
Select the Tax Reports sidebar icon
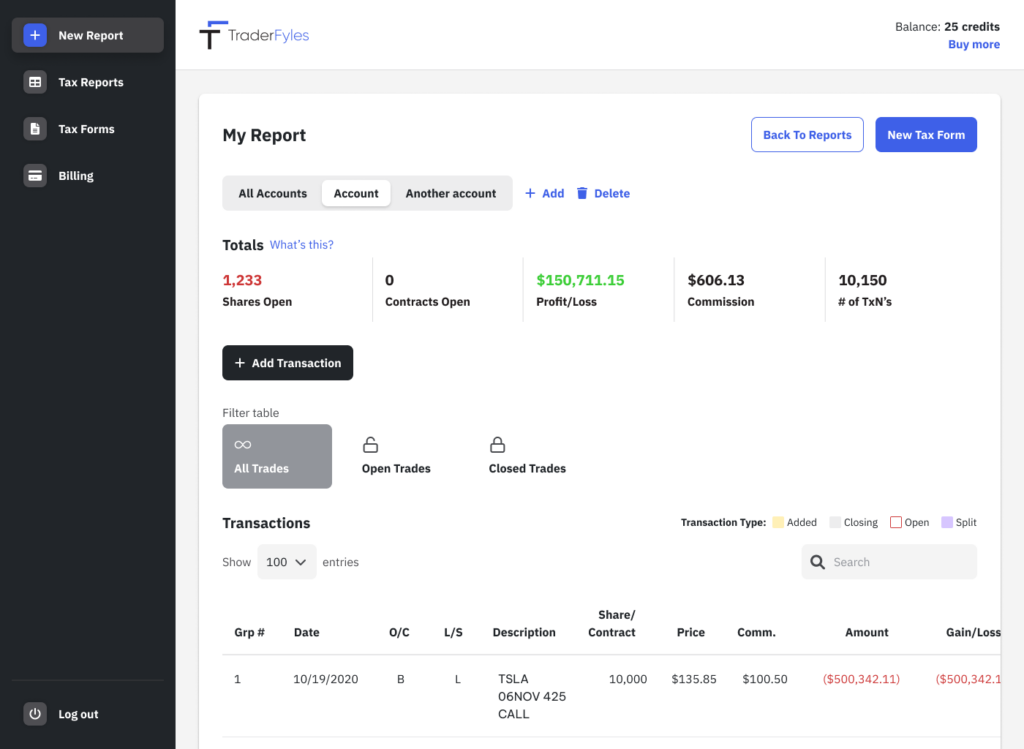point(35,82)
